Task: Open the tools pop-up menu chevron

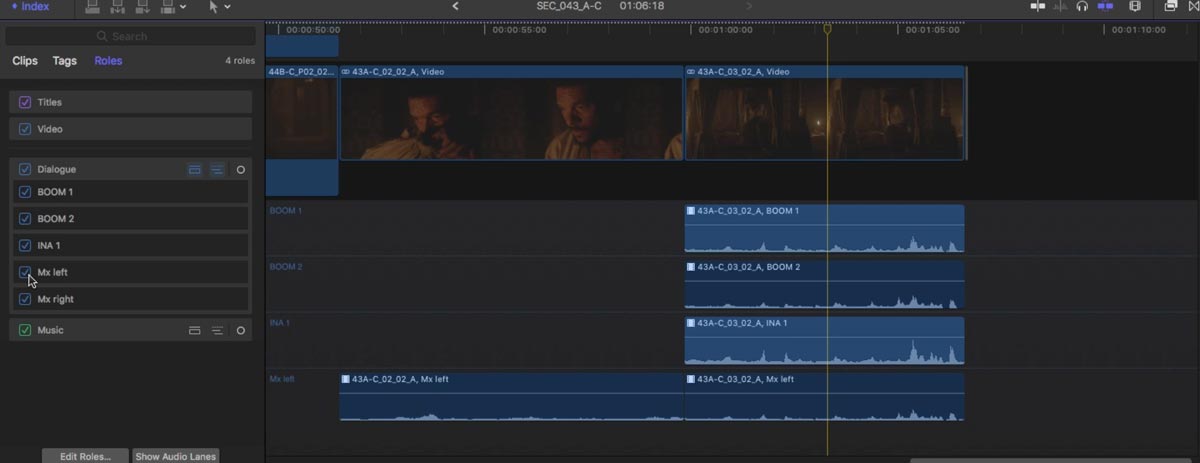Action: pos(228,7)
